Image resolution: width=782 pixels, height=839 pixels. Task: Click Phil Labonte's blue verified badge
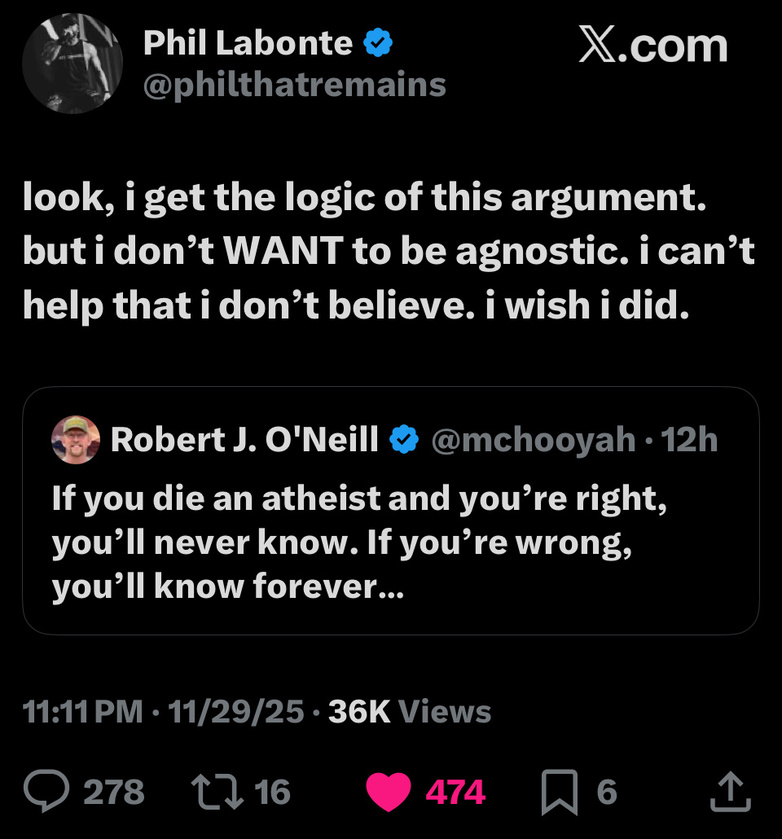376,43
